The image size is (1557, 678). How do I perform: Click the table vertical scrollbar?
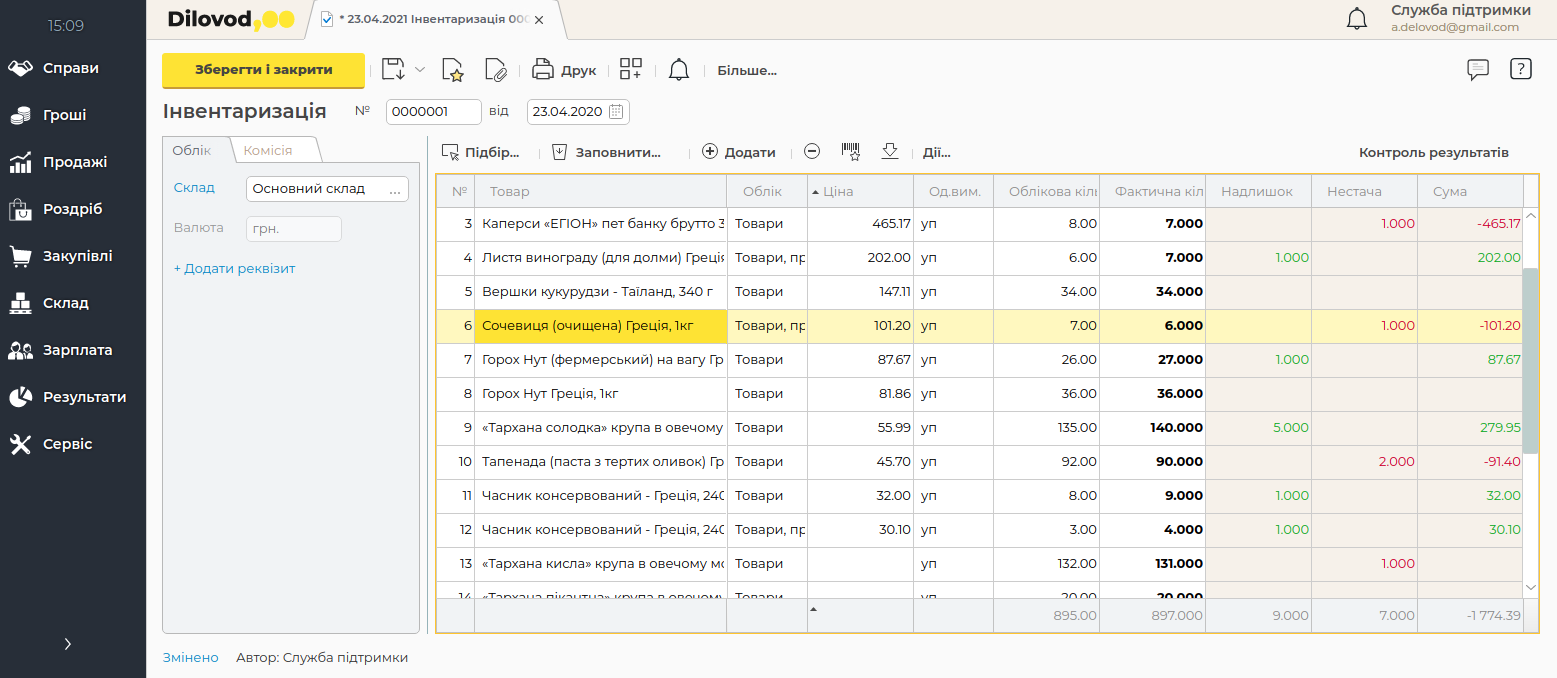(x=1531, y=360)
